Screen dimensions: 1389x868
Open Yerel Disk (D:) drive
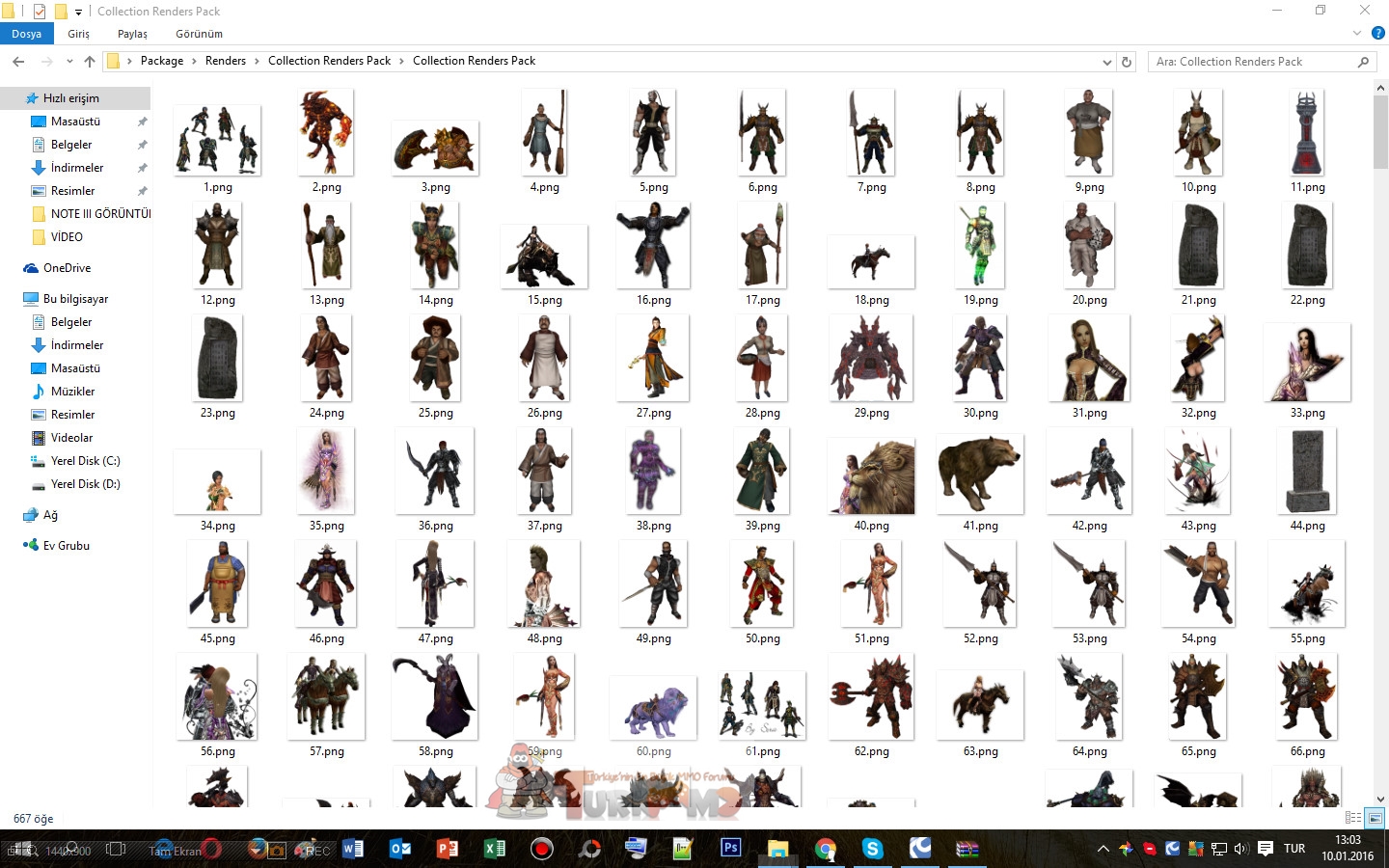(85, 484)
